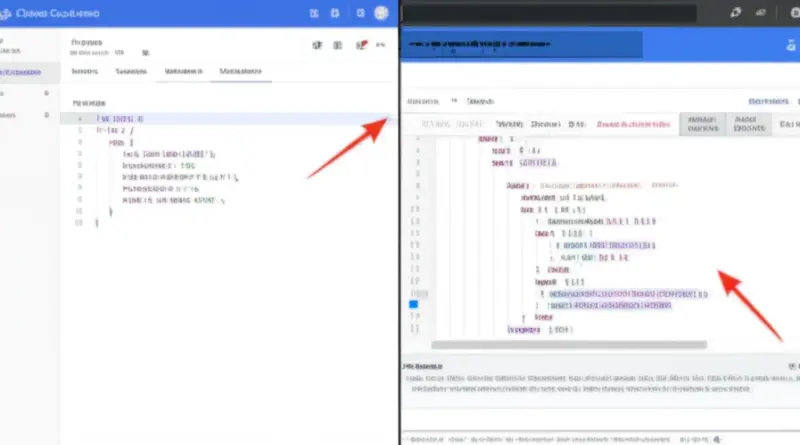Screen dimensions: 800x445
Task: Click the grey icon next to the link-shaped icon
Action: click(761, 13)
